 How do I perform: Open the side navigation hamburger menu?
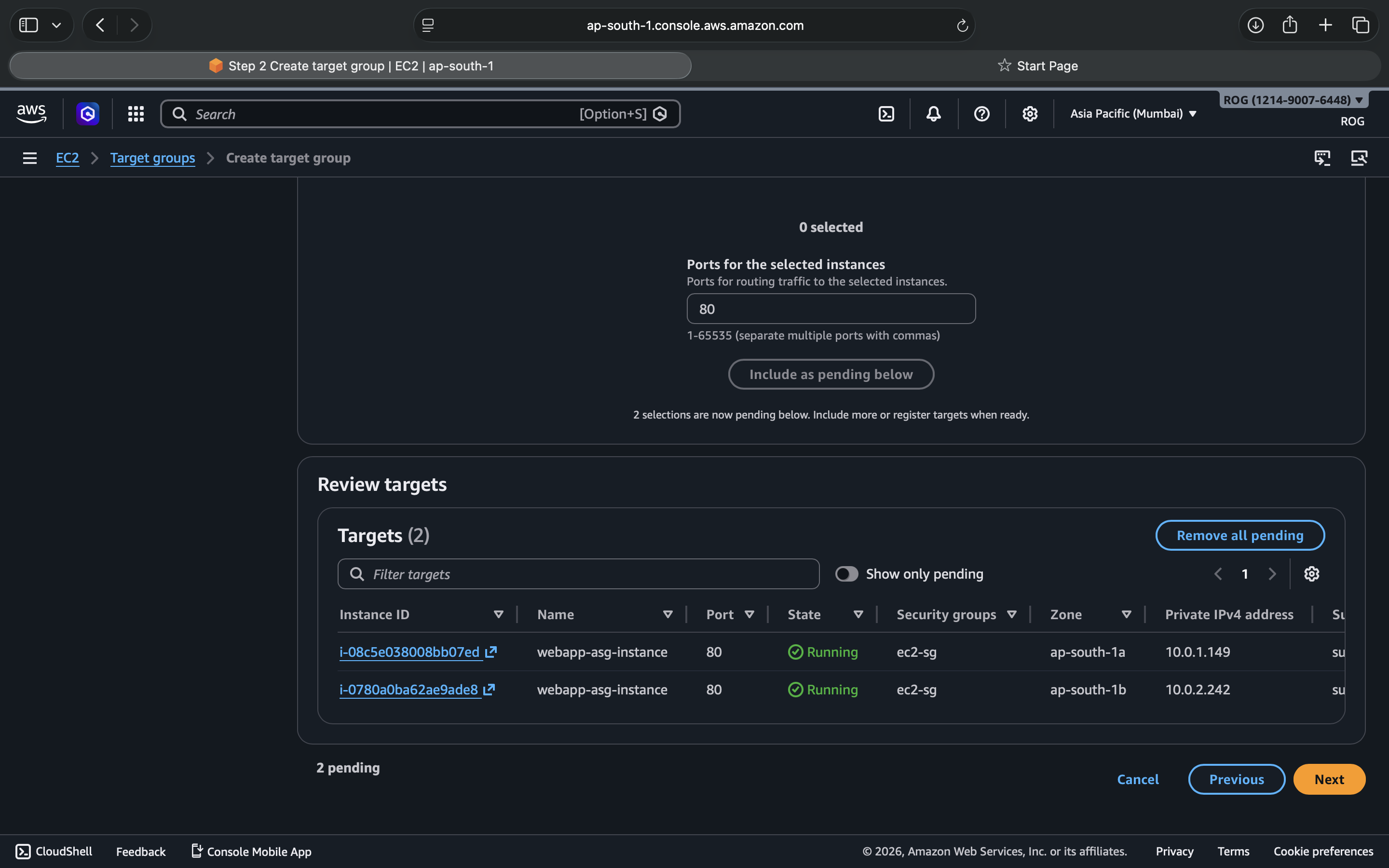pos(30,158)
